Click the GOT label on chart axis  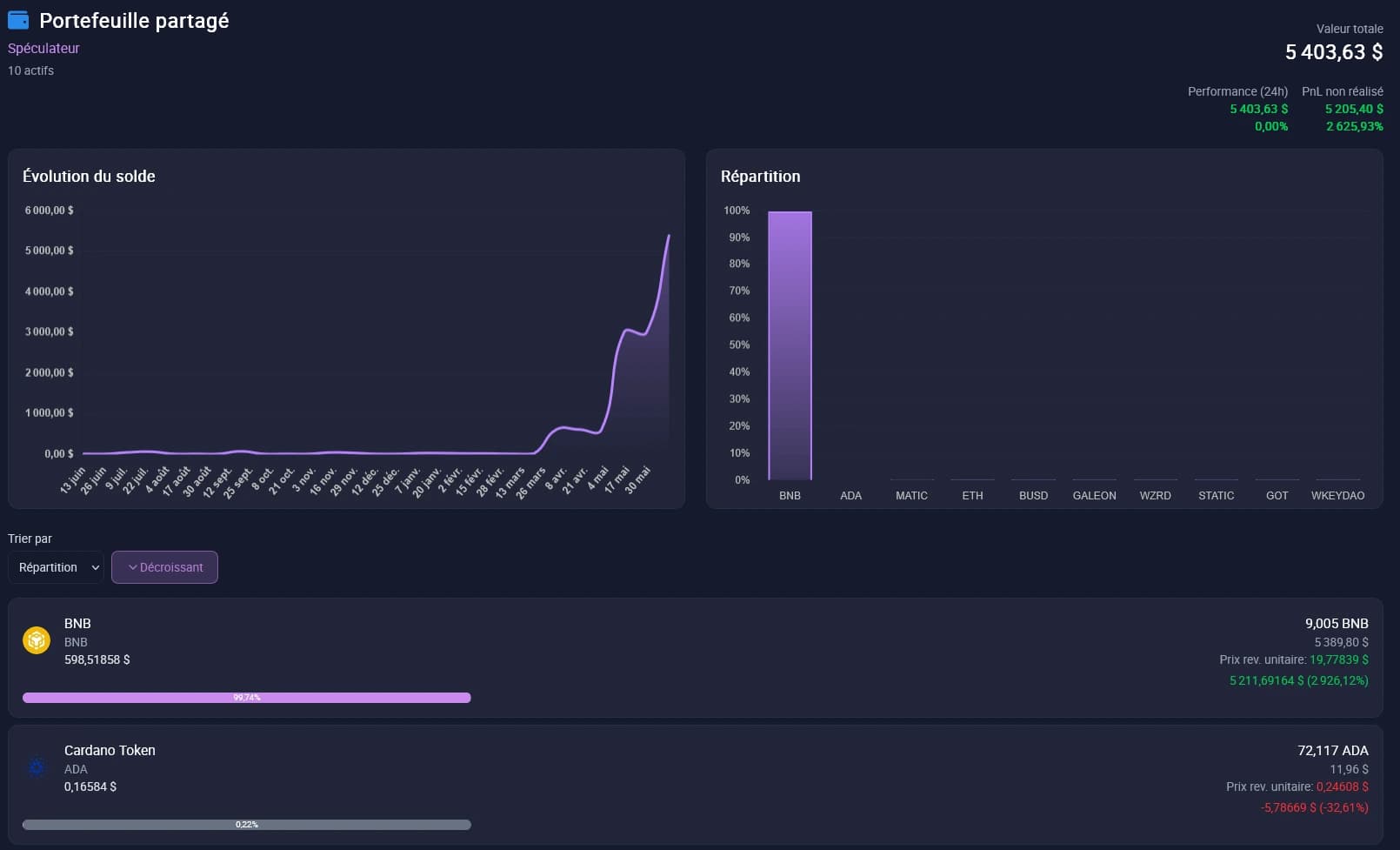pyautogui.click(x=1277, y=496)
